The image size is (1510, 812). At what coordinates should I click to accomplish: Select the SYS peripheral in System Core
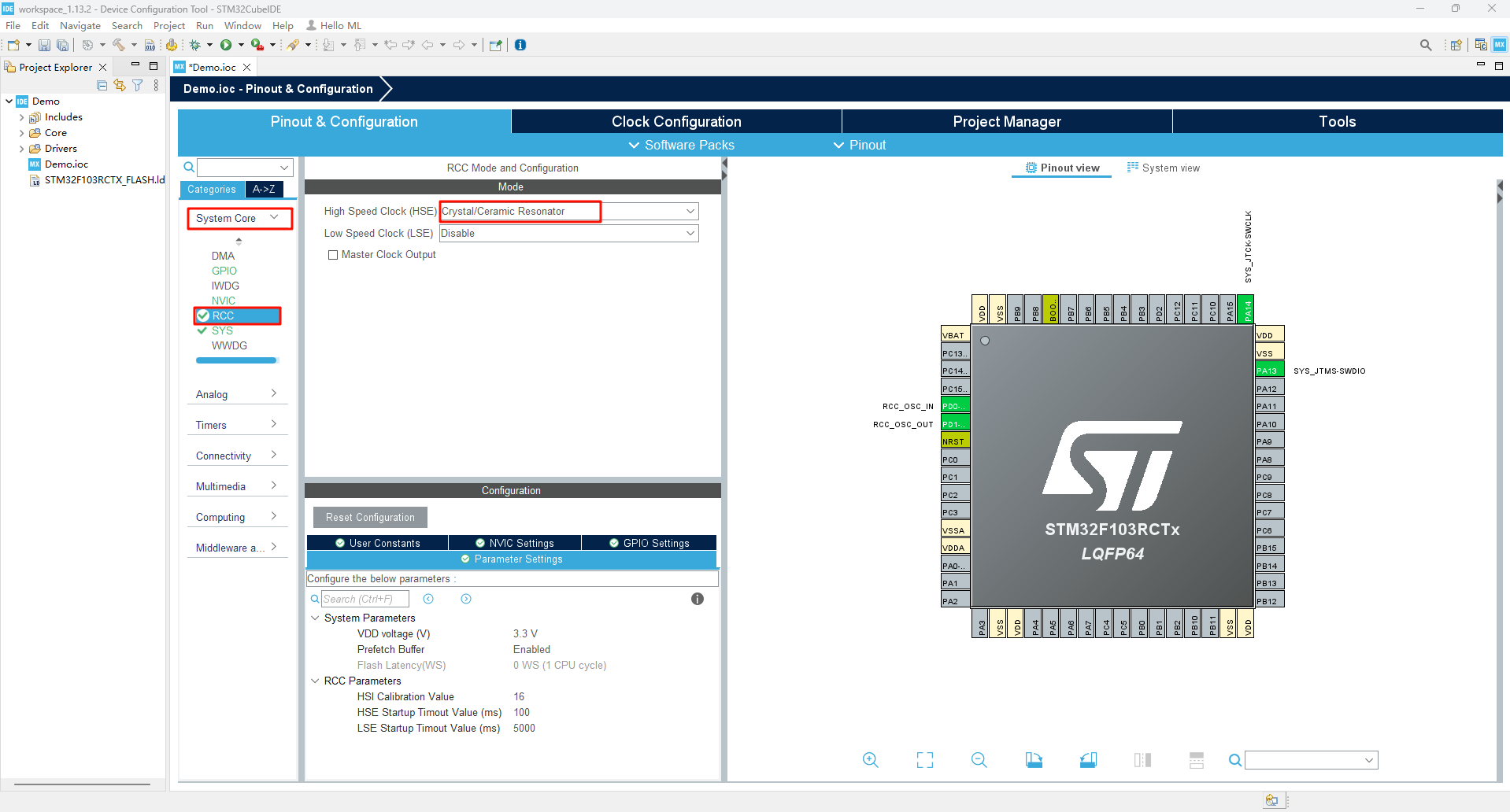tap(222, 330)
